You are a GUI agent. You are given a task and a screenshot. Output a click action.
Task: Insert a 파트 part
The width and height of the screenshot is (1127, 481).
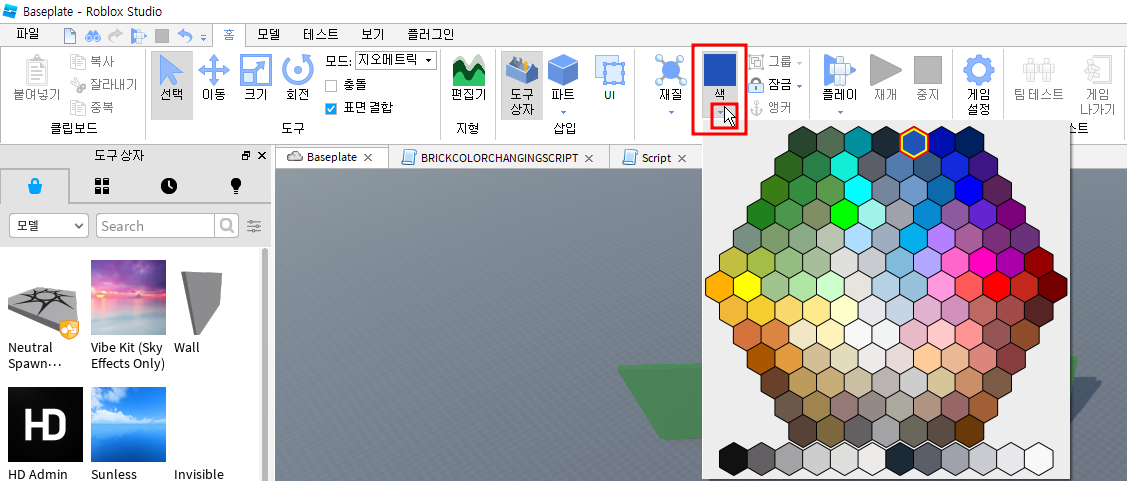(x=563, y=78)
